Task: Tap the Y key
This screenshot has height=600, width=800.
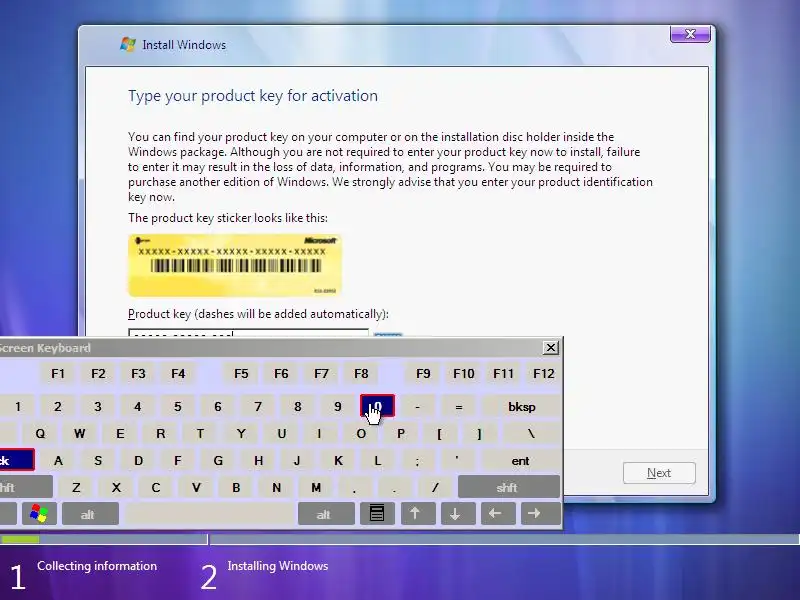Action: (241, 434)
